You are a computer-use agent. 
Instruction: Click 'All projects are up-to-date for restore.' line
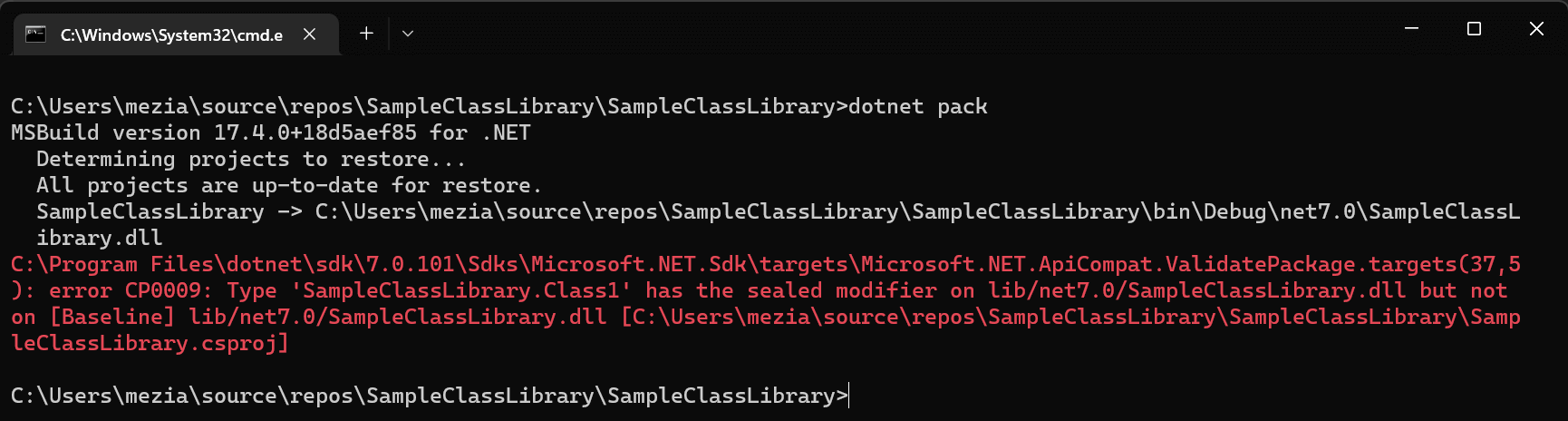coord(288,186)
